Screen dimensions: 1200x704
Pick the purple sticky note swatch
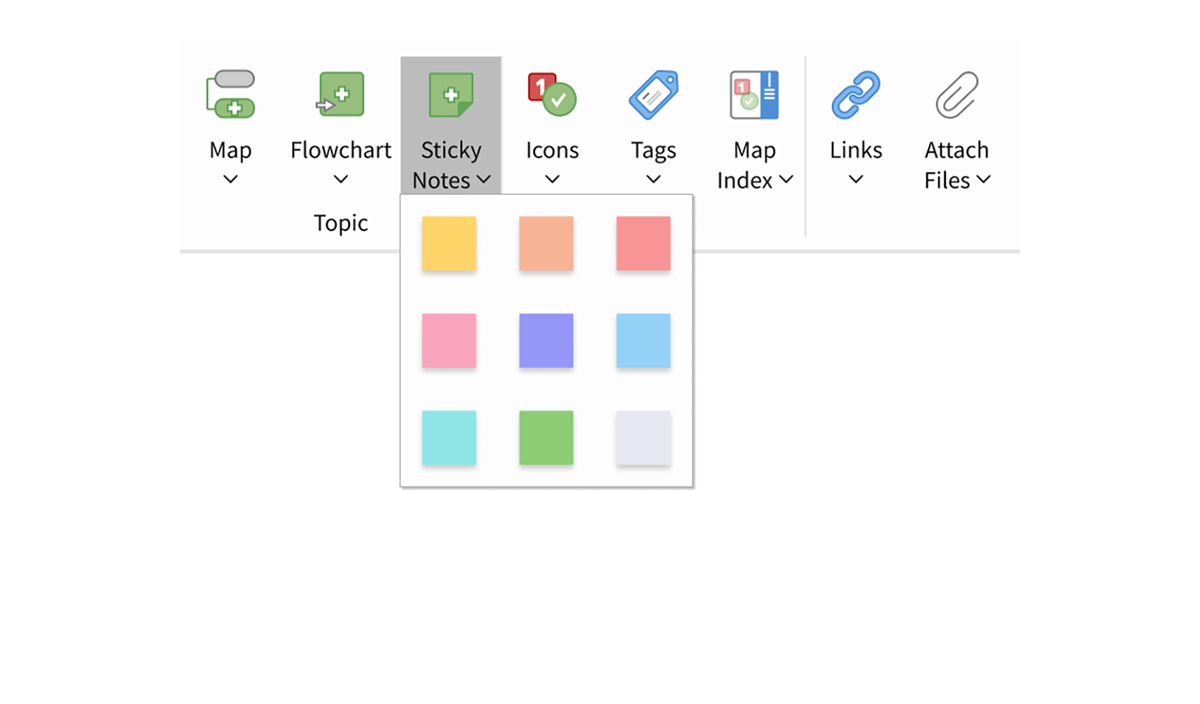546,340
